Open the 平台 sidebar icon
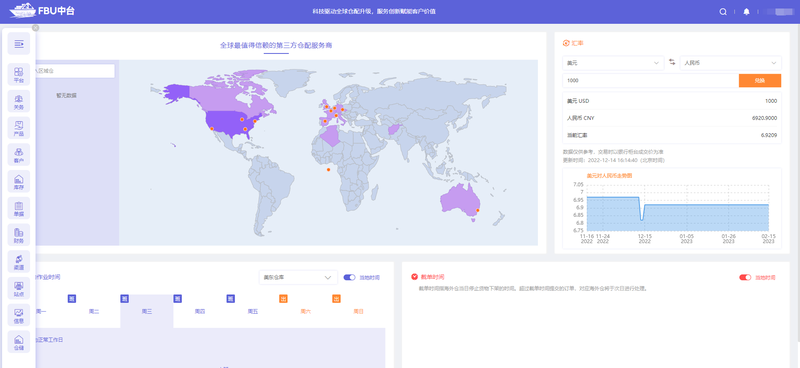The height and width of the screenshot is (368, 800). pos(19,75)
